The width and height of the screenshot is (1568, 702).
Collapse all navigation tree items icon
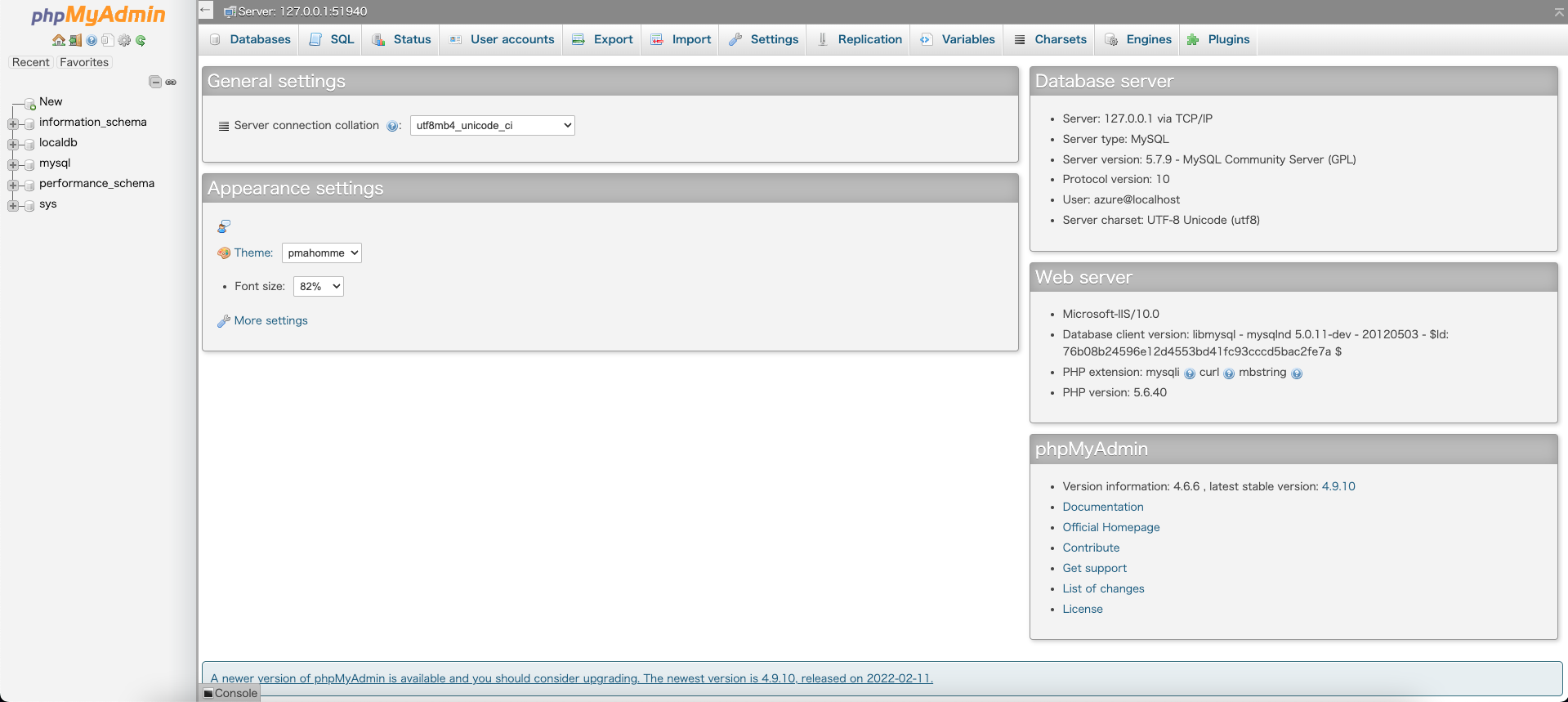coord(155,82)
